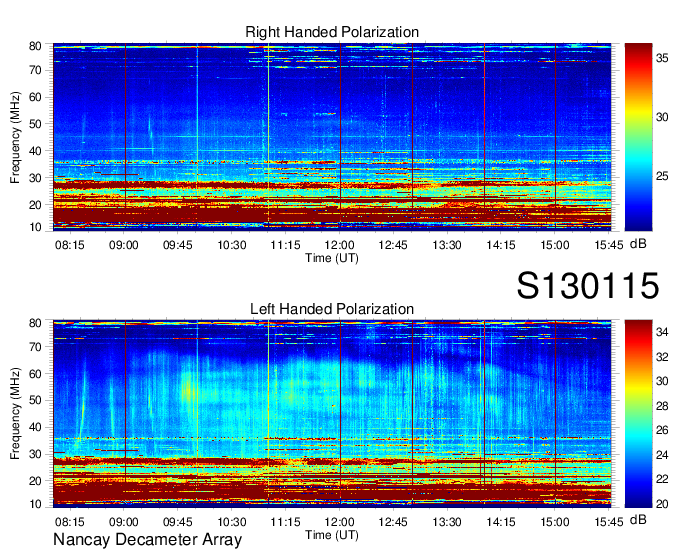Click the "11:15" time tick of Left Handed plot
The width and height of the screenshot is (680, 552).
pyautogui.click(x=285, y=522)
